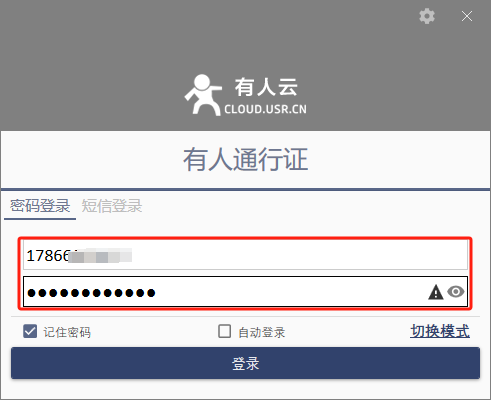
Task: Focus the masked password input field
Action: pos(245,292)
